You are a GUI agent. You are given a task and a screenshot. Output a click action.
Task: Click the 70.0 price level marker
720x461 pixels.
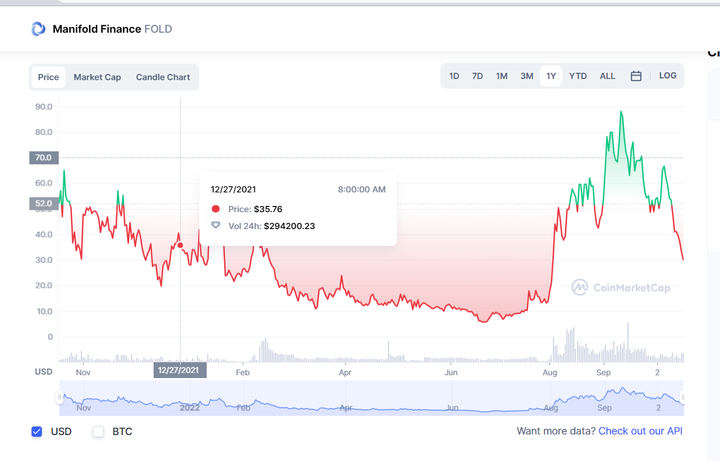click(43, 157)
